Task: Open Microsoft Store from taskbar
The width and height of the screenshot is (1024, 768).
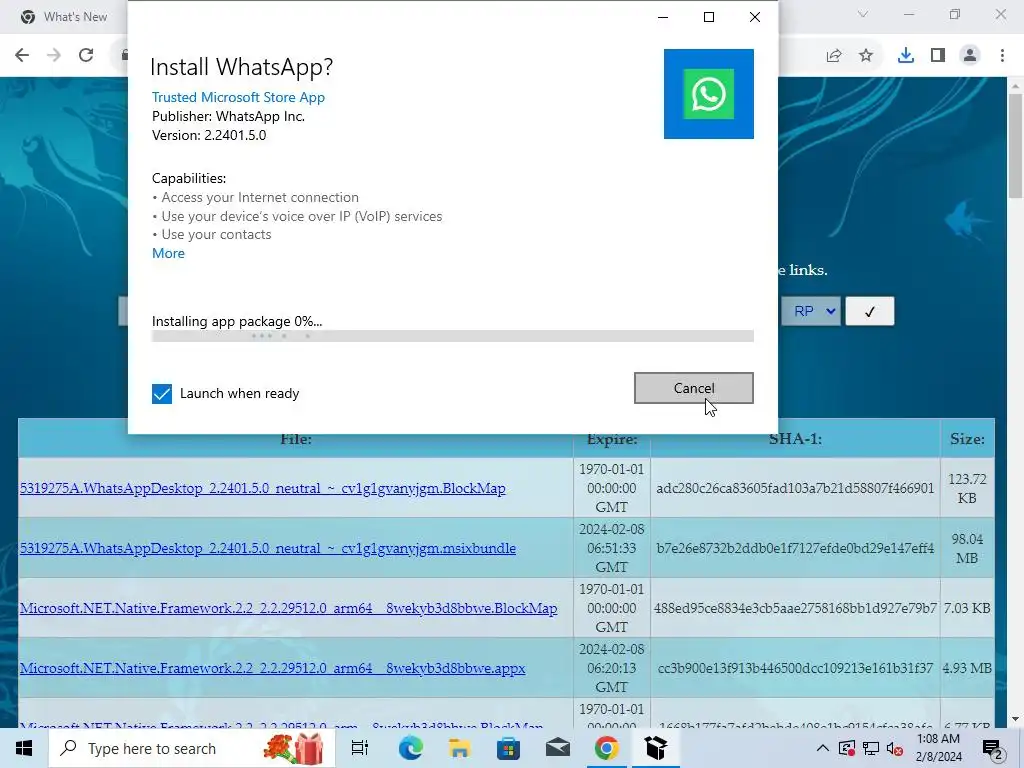Action: click(x=508, y=748)
